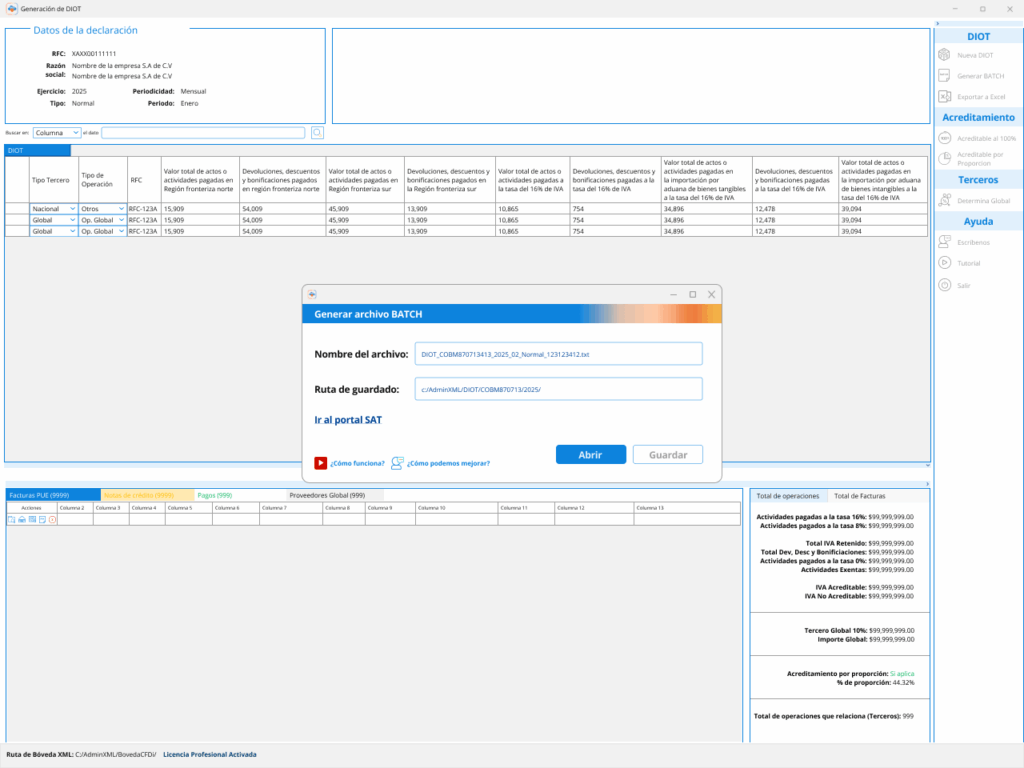
Task: Switch to the Pagos (999) tab
Action: point(215,495)
